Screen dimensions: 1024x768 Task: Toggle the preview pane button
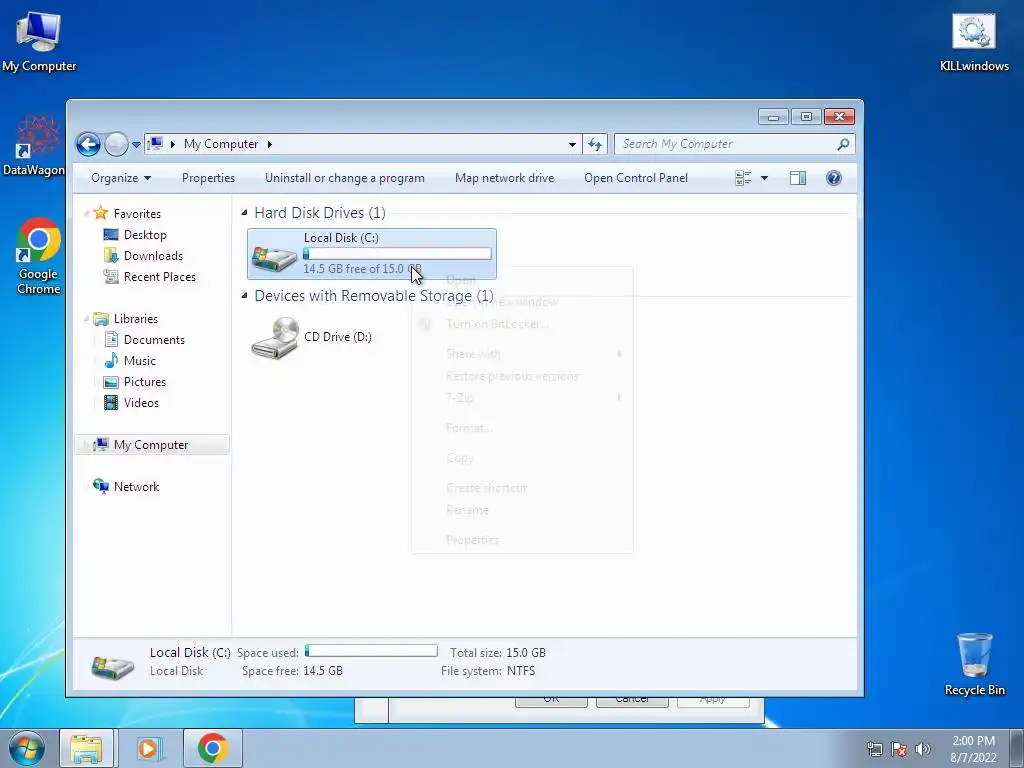797,178
